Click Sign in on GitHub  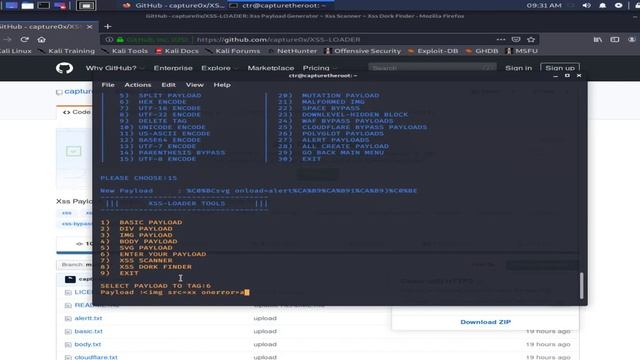coord(518,68)
